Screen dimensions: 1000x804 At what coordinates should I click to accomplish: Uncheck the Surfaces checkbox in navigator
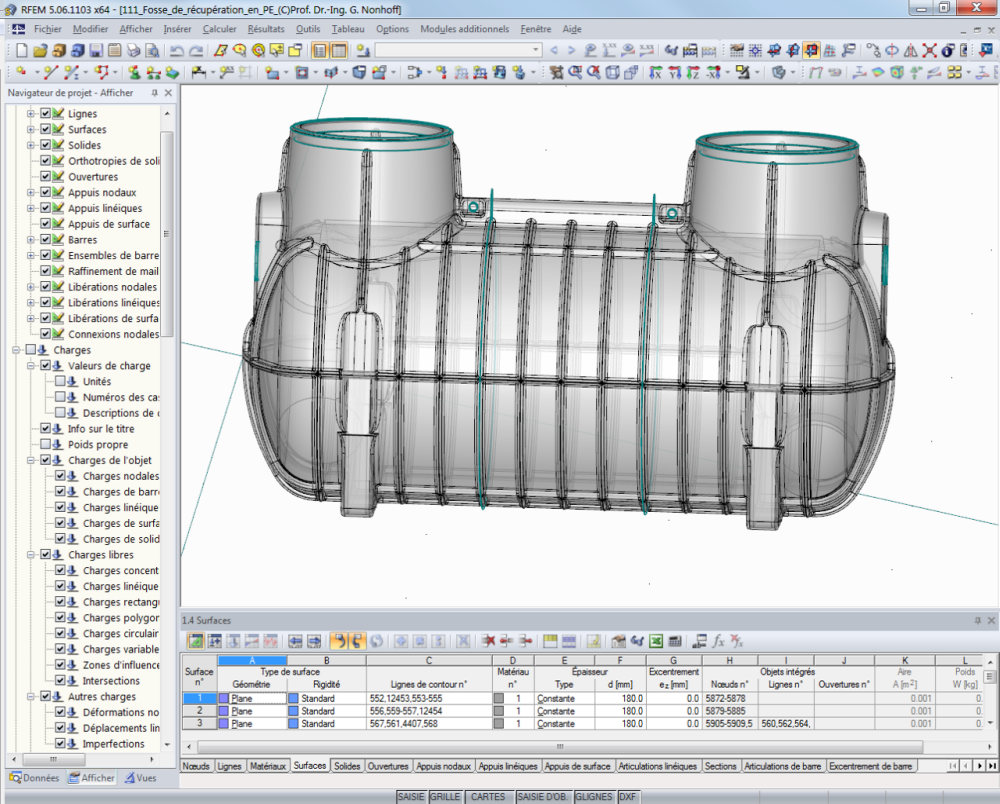[x=45, y=129]
